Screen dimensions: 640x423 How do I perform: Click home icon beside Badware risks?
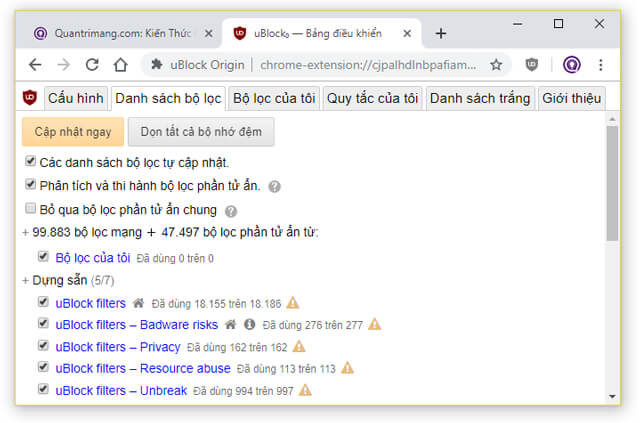231,325
